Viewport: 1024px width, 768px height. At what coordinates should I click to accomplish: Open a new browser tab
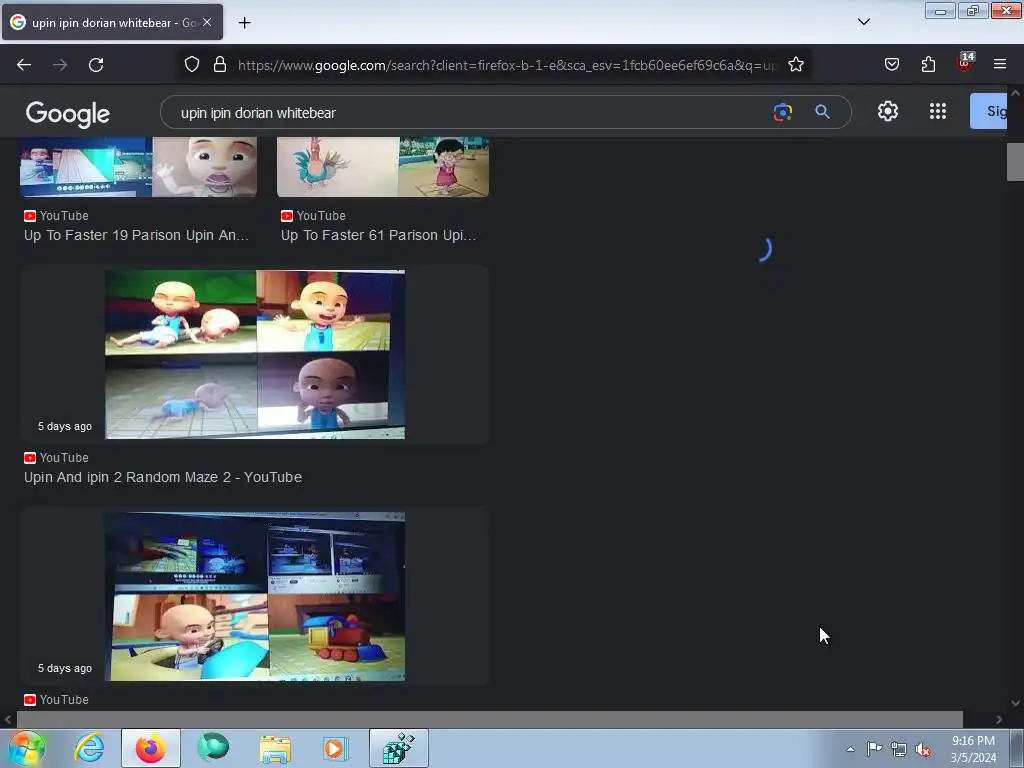(x=244, y=23)
